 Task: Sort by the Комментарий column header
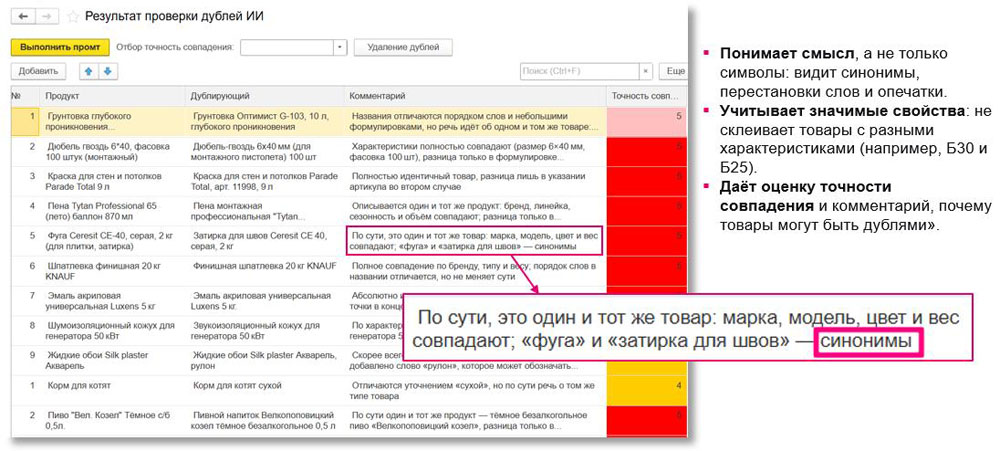tap(474, 96)
